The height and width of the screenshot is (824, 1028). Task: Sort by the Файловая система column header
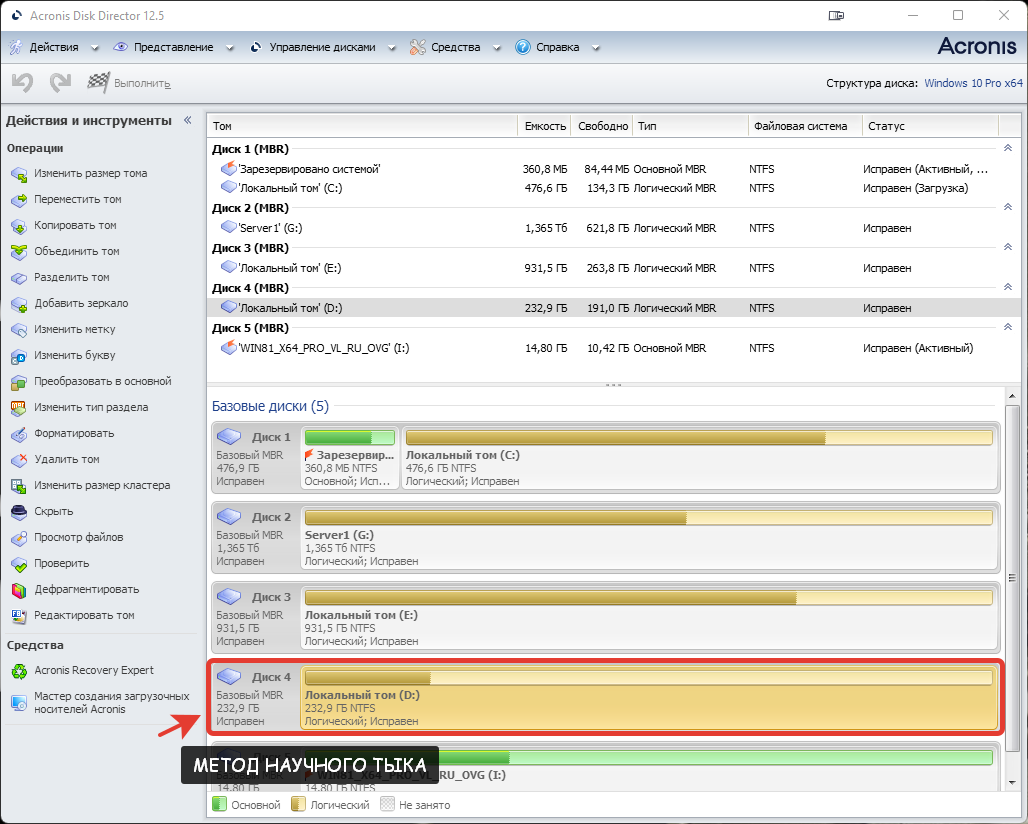coord(805,126)
